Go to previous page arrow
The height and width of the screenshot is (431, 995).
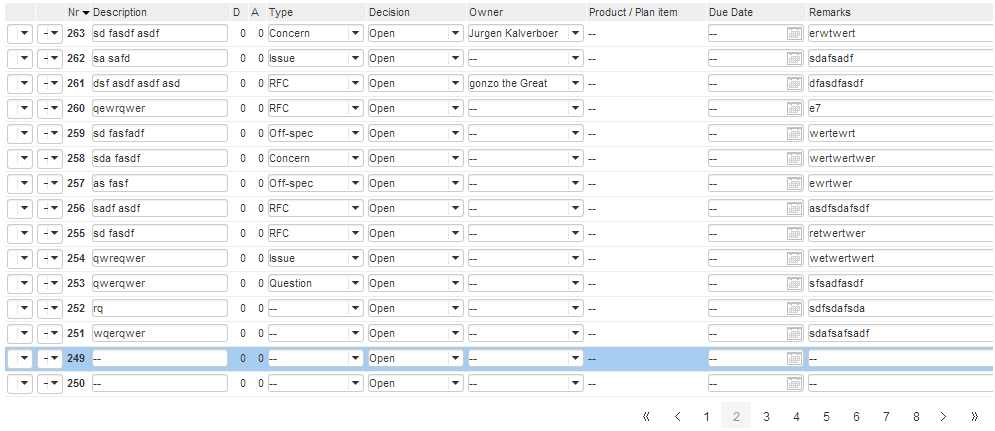tap(677, 416)
